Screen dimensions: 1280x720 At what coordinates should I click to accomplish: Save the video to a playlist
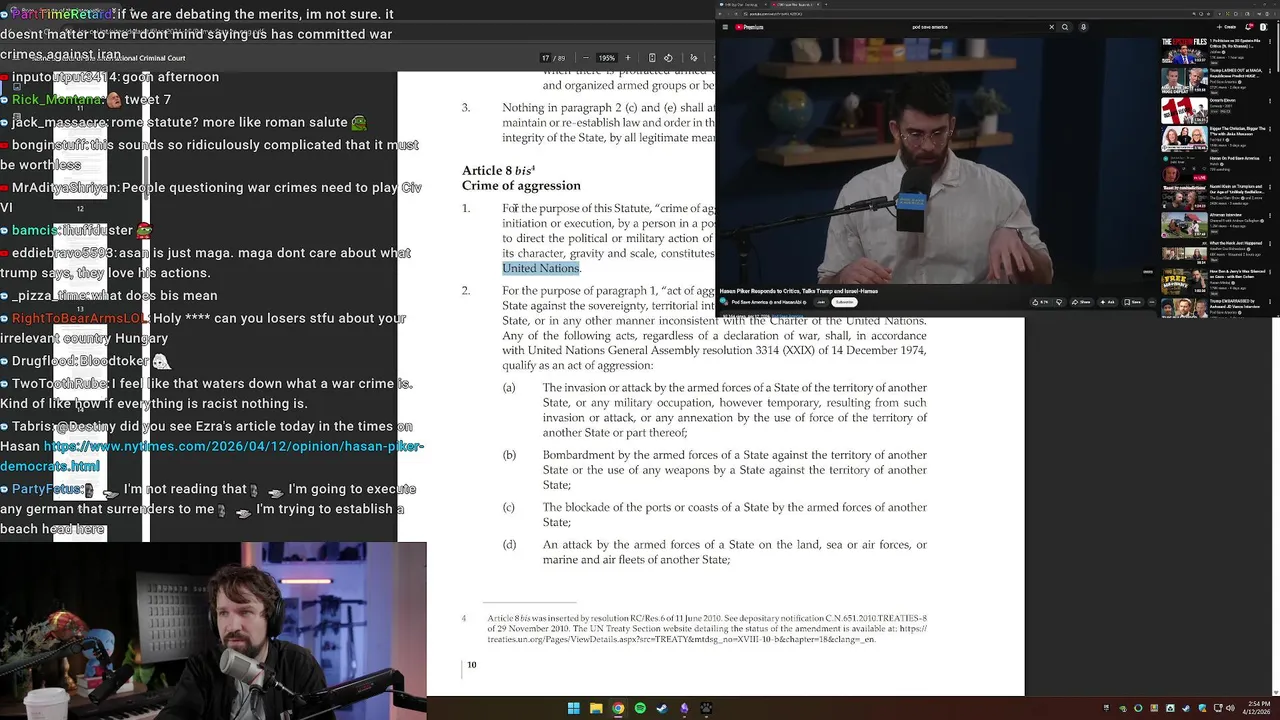pyautogui.click(x=1132, y=302)
